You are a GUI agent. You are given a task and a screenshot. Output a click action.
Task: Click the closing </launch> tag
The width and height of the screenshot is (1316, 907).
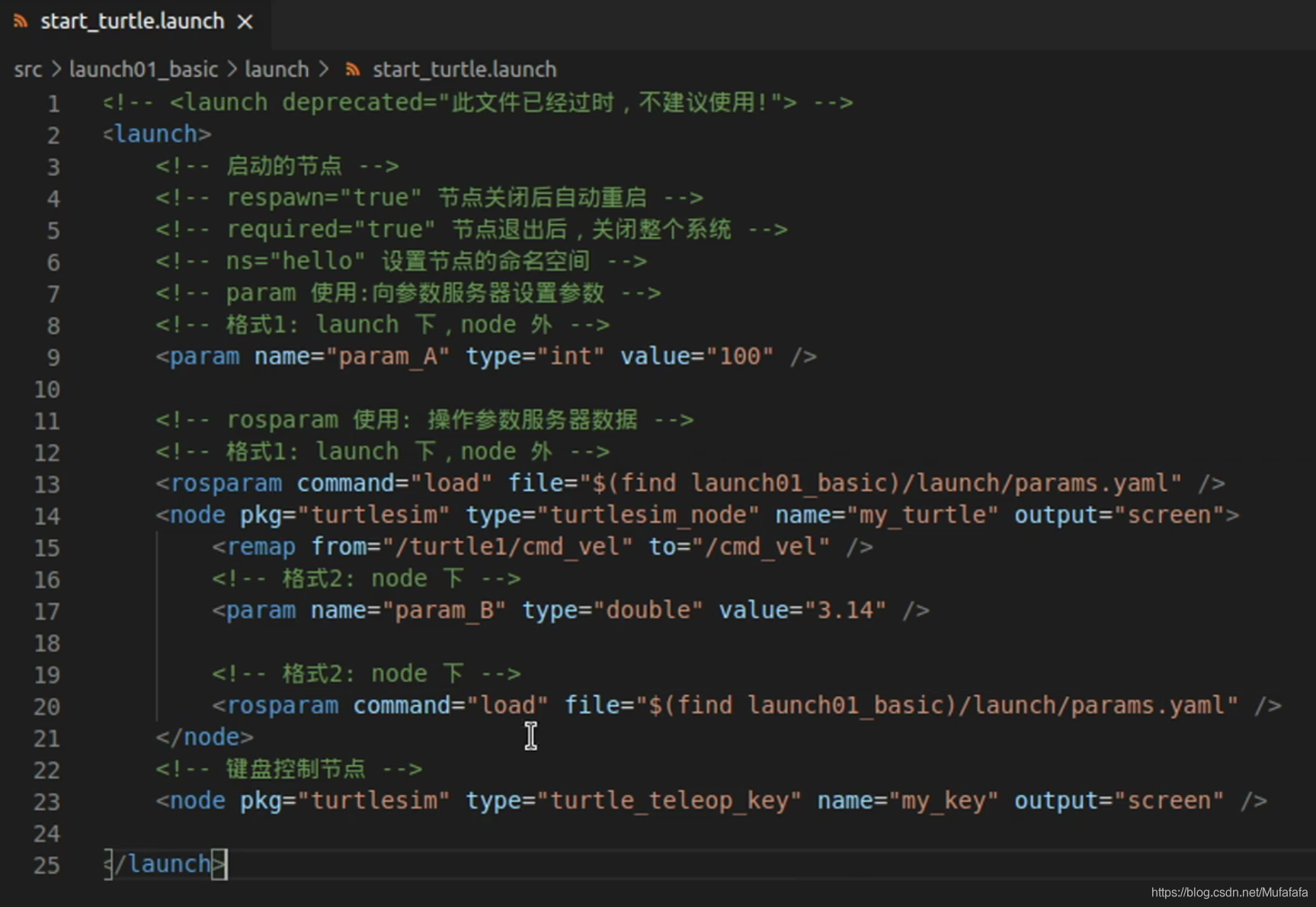[165, 864]
